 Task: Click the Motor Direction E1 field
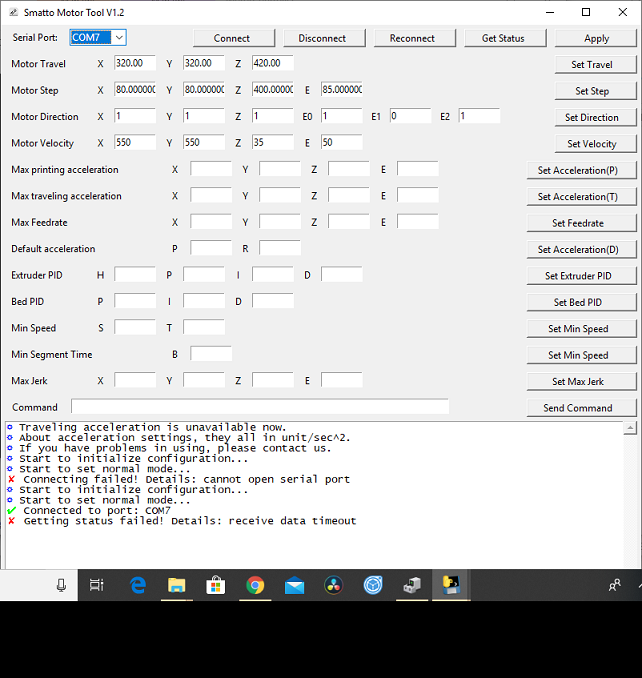point(410,116)
